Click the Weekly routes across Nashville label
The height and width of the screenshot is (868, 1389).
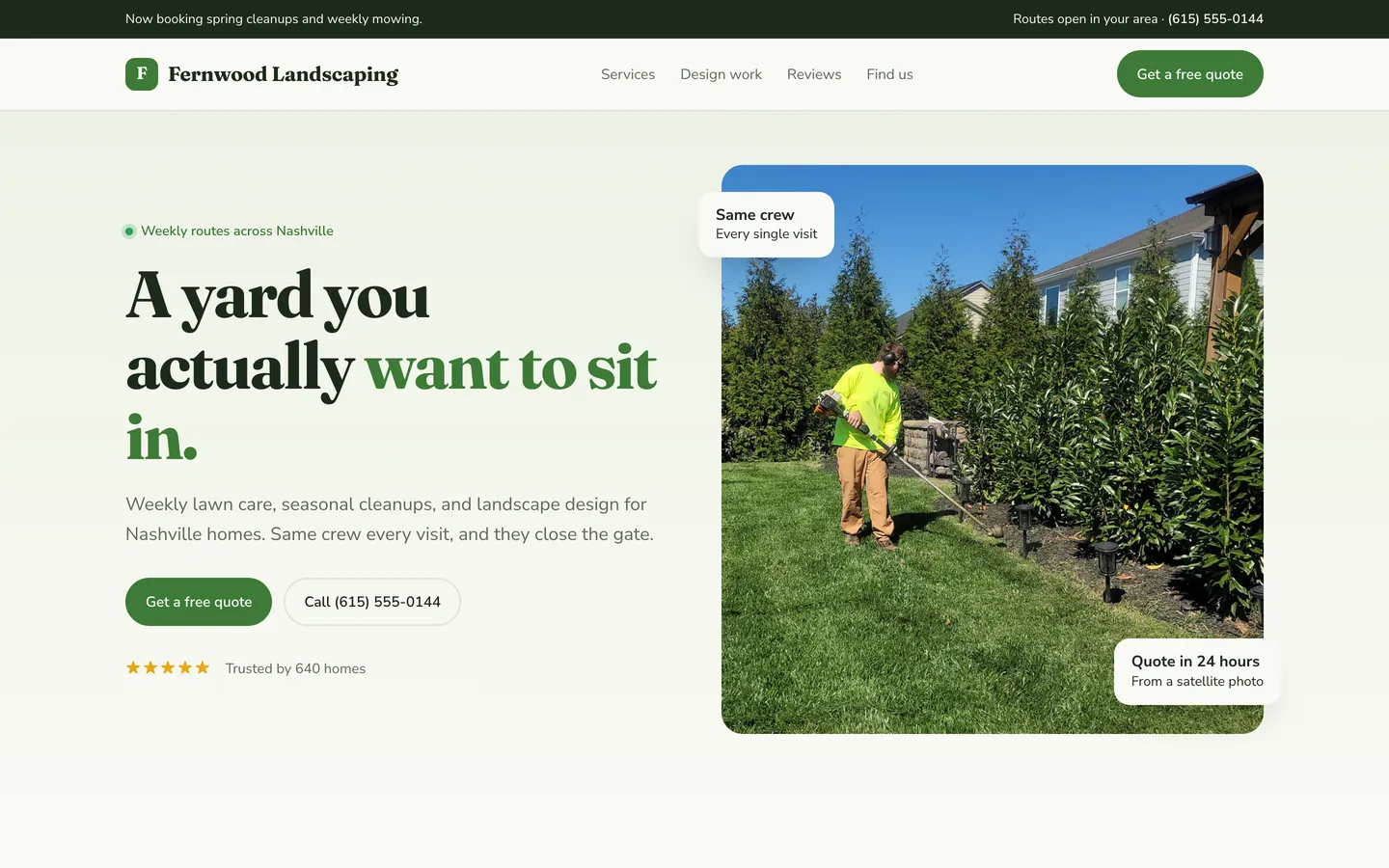click(237, 231)
